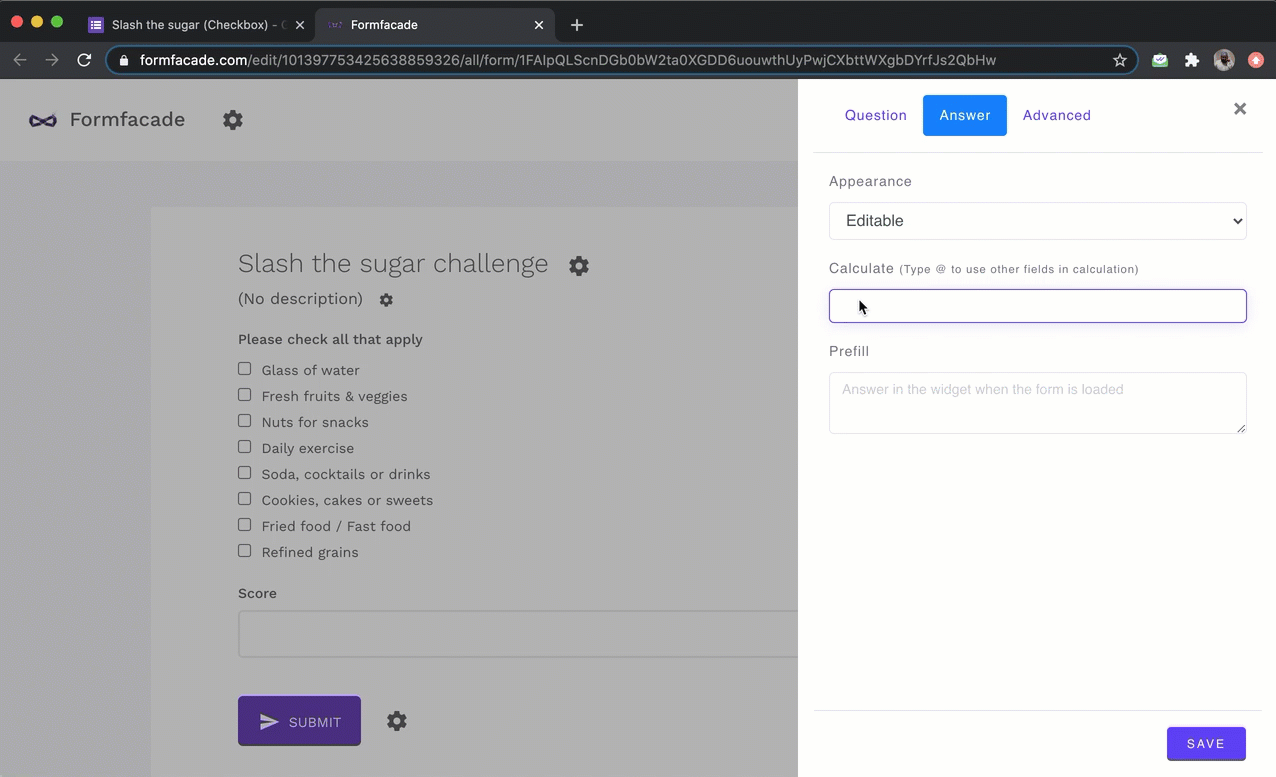Viewport: 1276px width, 777px height.
Task: Open form settings gear next to Formfacade
Action: pos(233,120)
